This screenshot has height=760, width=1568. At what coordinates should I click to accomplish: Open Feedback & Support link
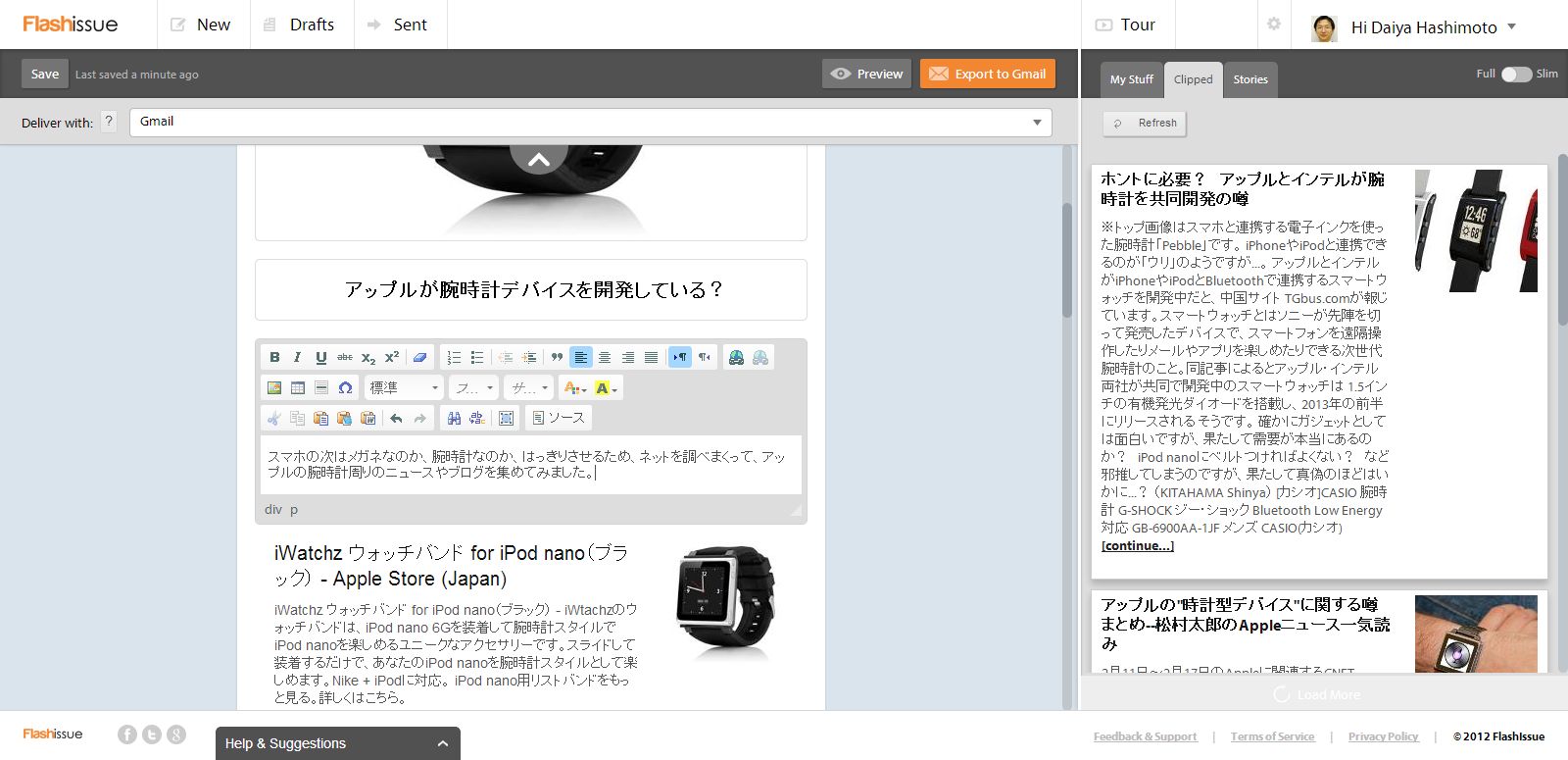[1145, 736]
